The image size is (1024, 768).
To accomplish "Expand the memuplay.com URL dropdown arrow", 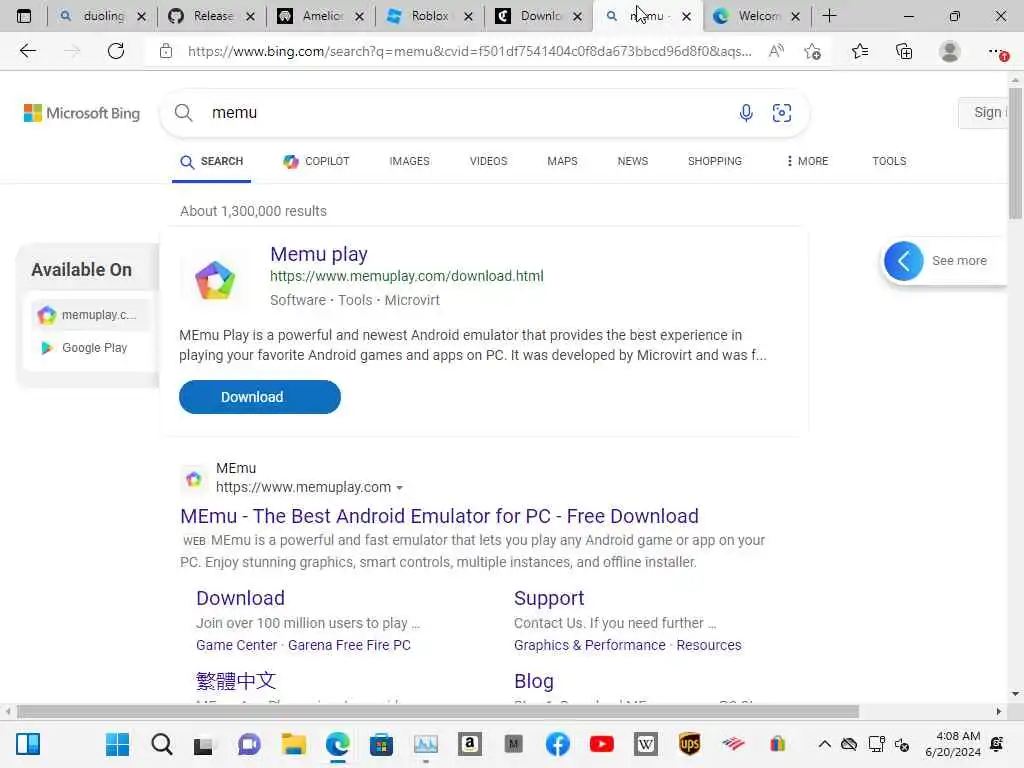I will (399, 488).
